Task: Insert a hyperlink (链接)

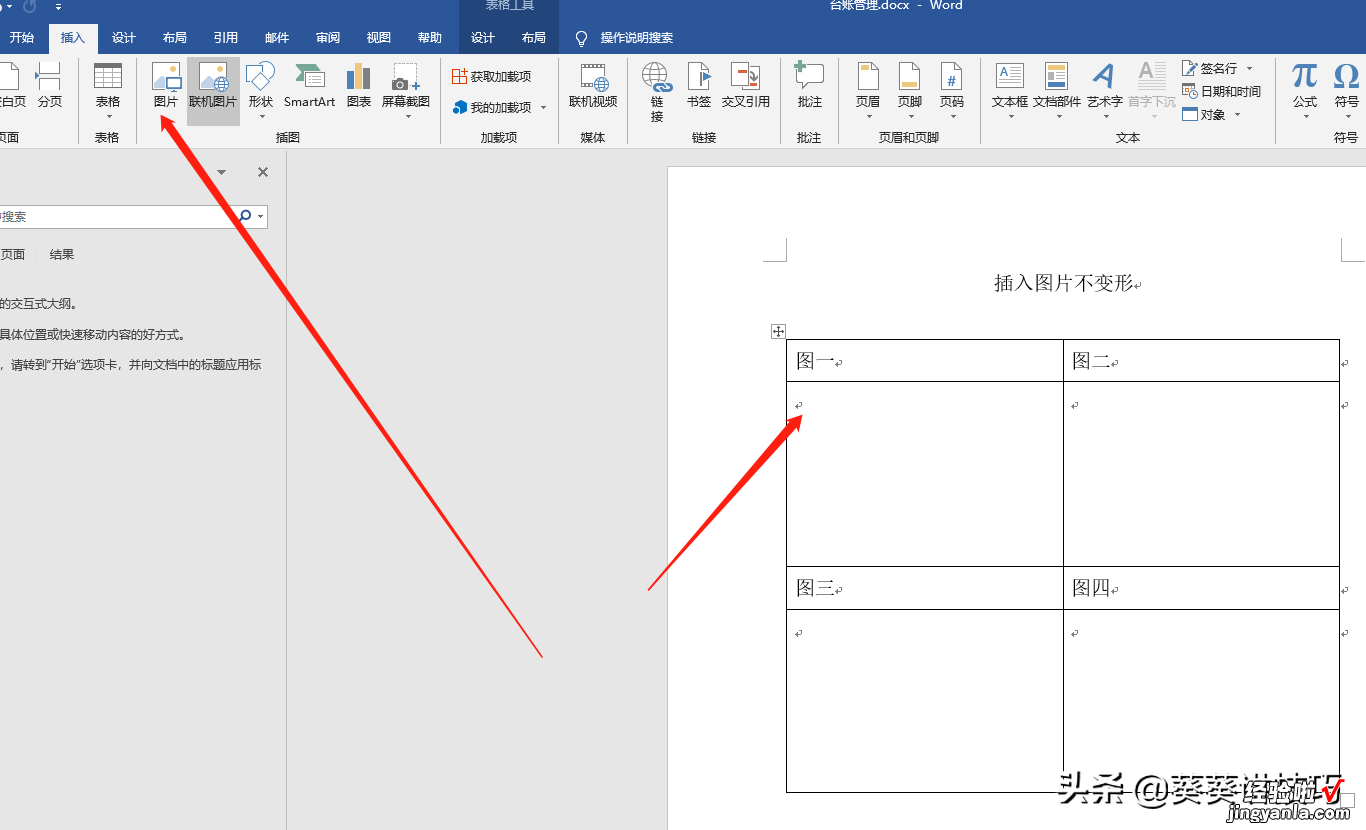Action: coord(657,91)
